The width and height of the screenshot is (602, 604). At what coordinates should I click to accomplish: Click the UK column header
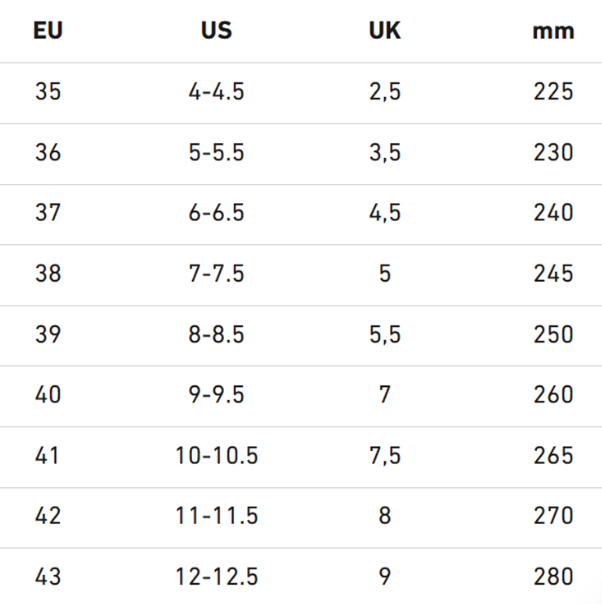[x=385, y=30]
